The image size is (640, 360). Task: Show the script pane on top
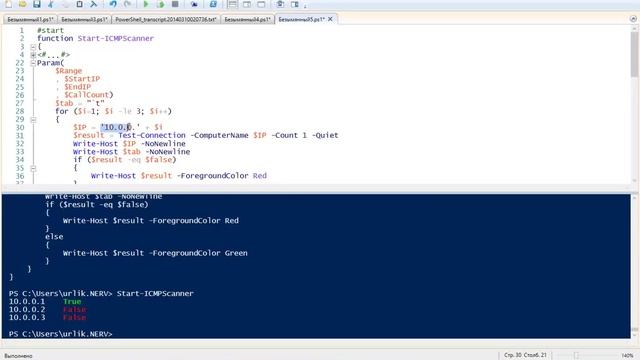(x=232, y=4)
